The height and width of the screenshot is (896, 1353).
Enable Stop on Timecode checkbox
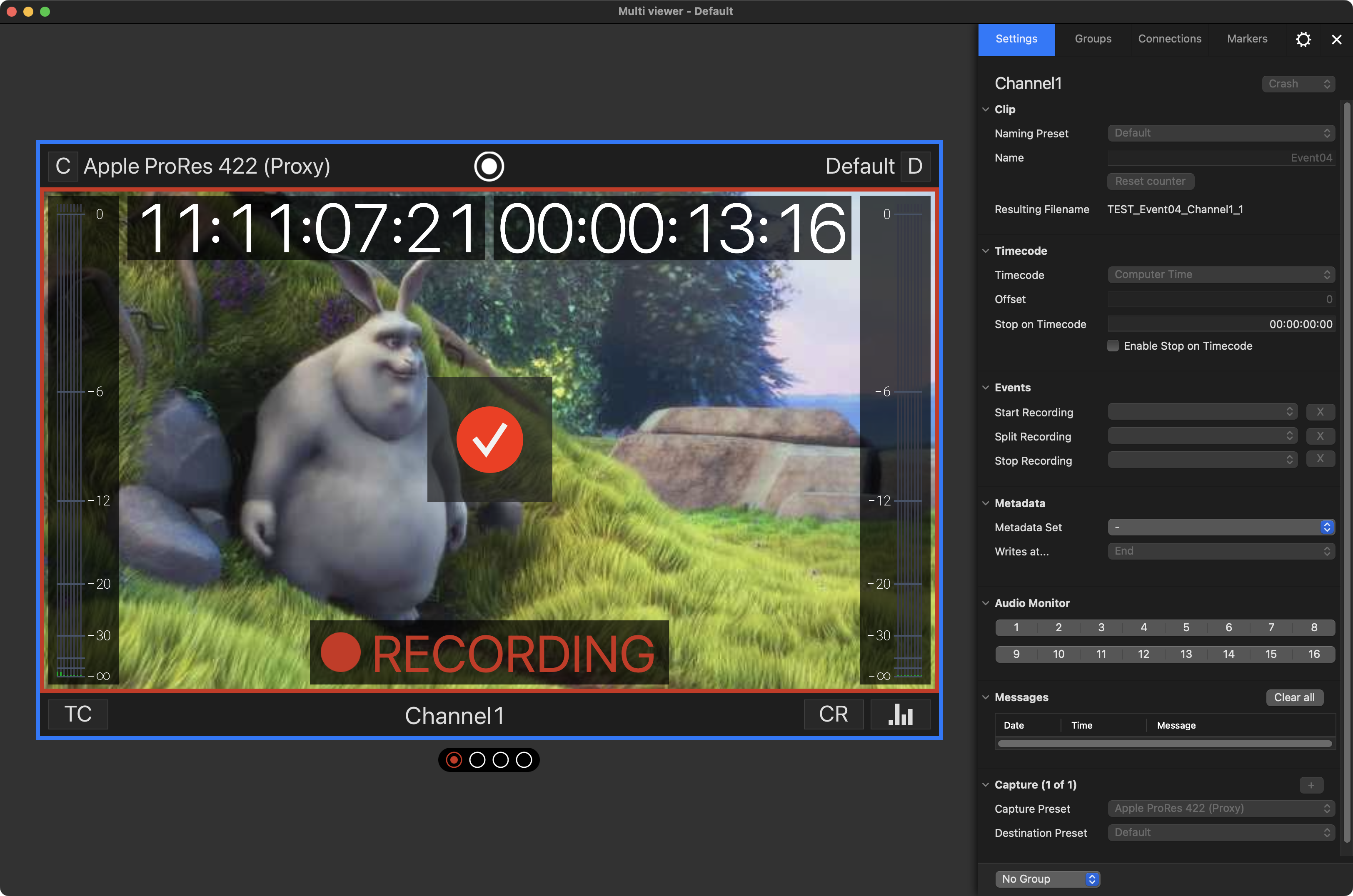click(1113, 346)
